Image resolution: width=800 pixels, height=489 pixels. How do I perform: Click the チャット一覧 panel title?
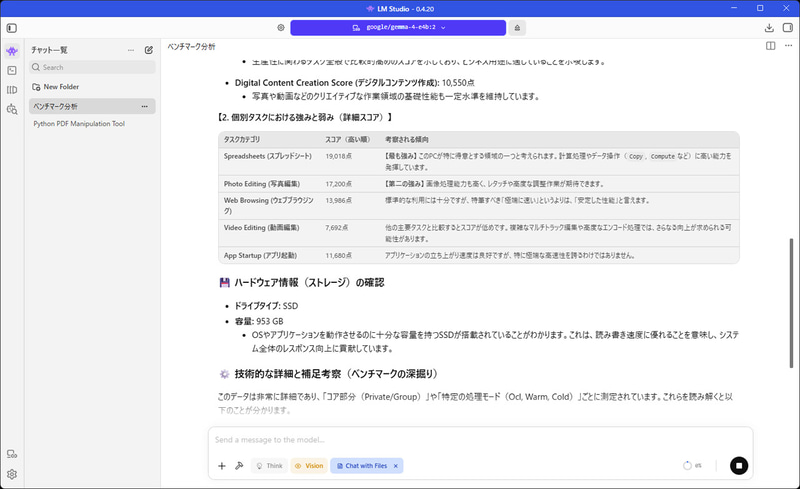point(49,50)
